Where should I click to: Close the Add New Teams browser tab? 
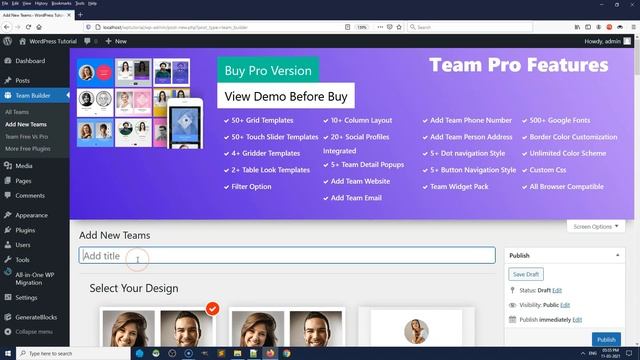[69, 15]
